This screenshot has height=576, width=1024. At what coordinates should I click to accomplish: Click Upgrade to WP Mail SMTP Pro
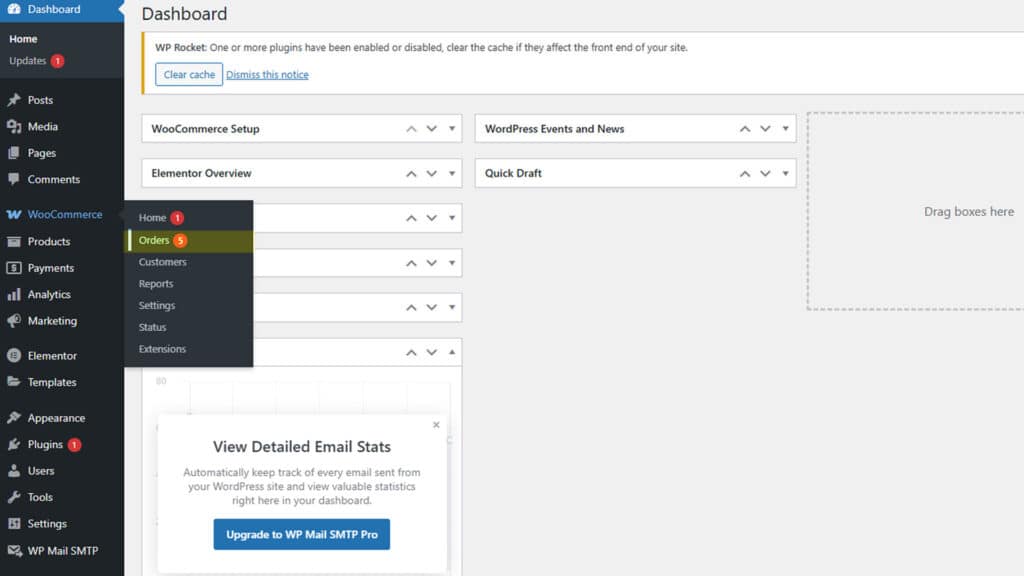point(302,534)
